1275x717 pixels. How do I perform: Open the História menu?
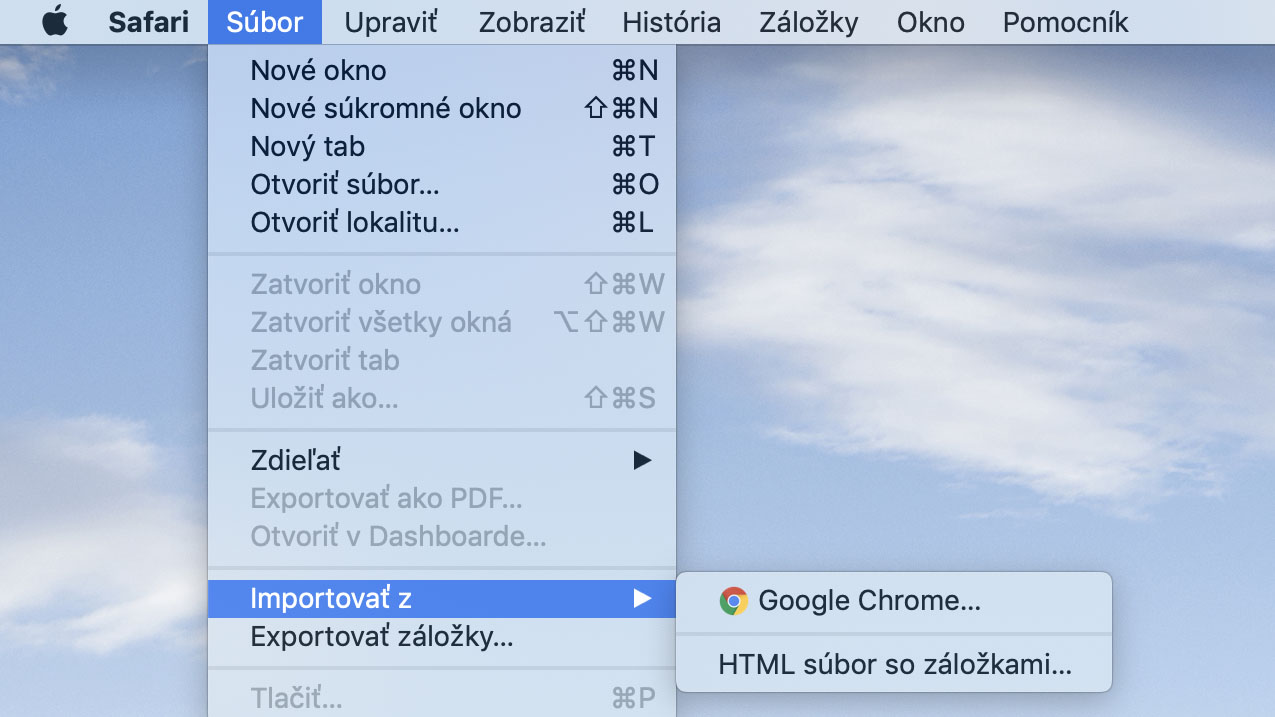tap(671, 22)
